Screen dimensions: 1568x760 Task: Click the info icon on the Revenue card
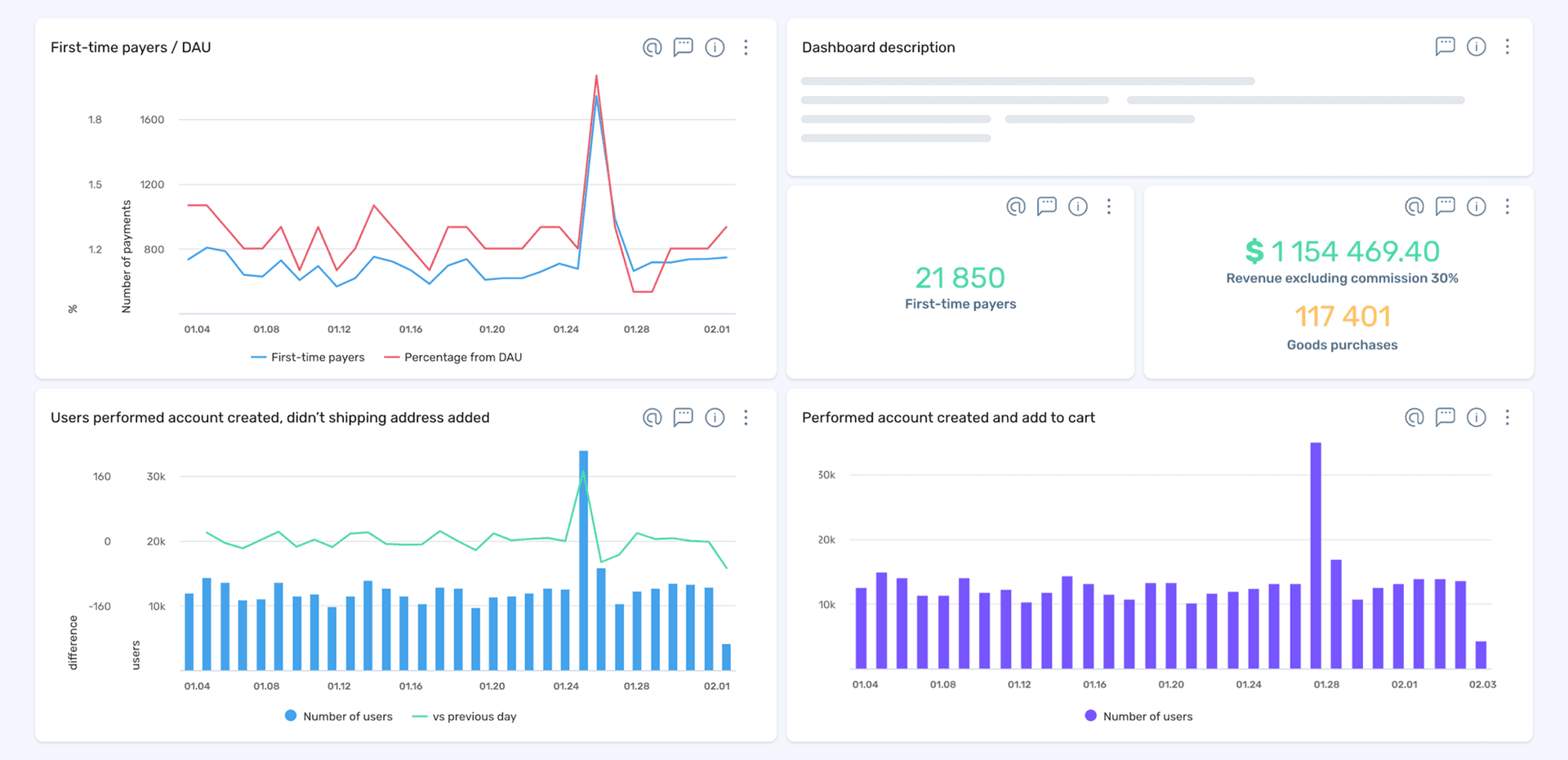[1476, 207]
